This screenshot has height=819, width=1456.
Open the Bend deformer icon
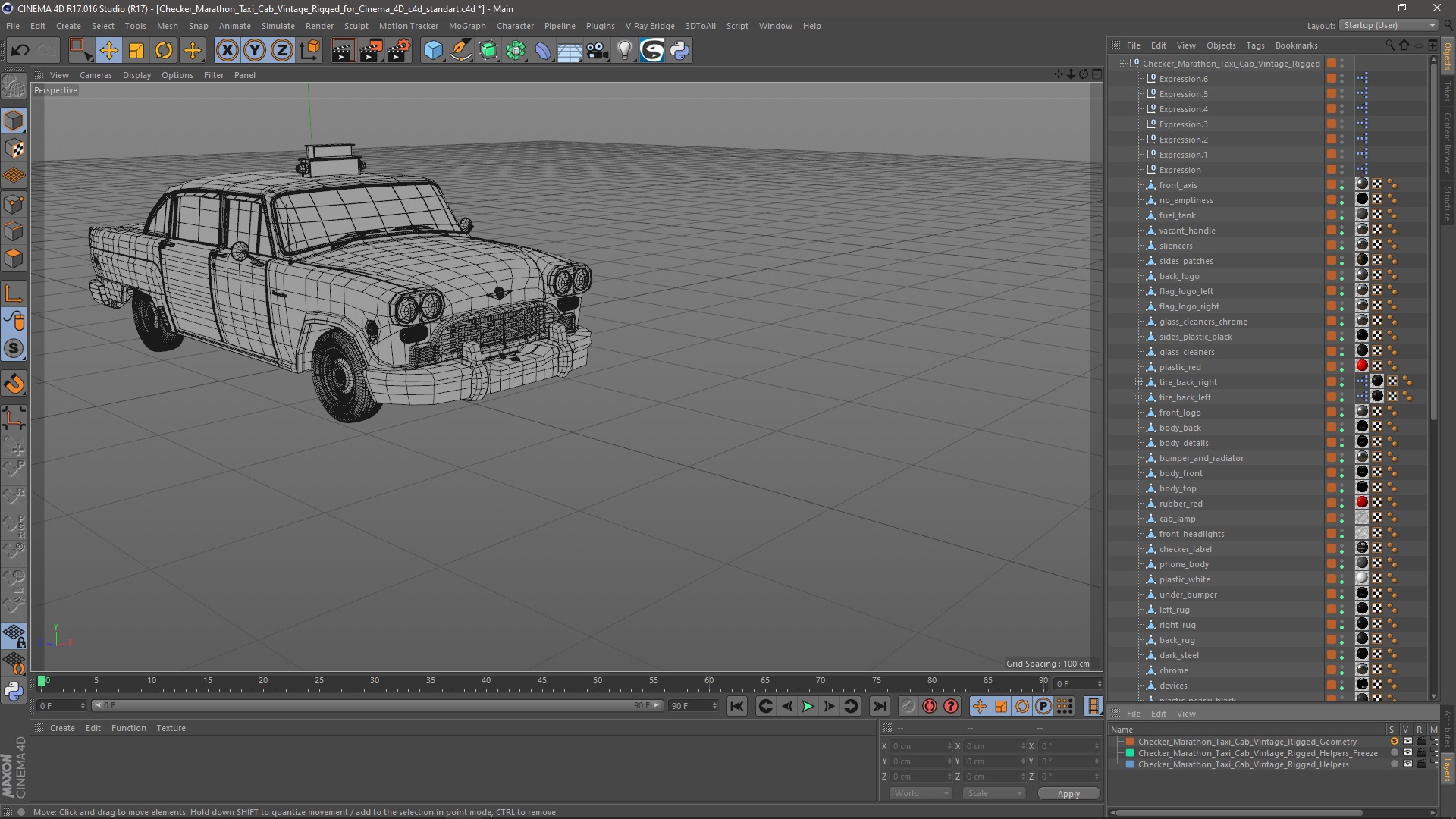(x=543, y=51)
